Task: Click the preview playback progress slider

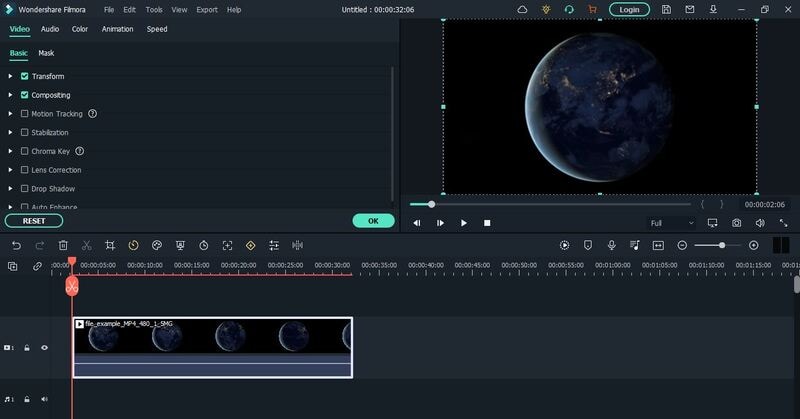Action: pos(550,204)
